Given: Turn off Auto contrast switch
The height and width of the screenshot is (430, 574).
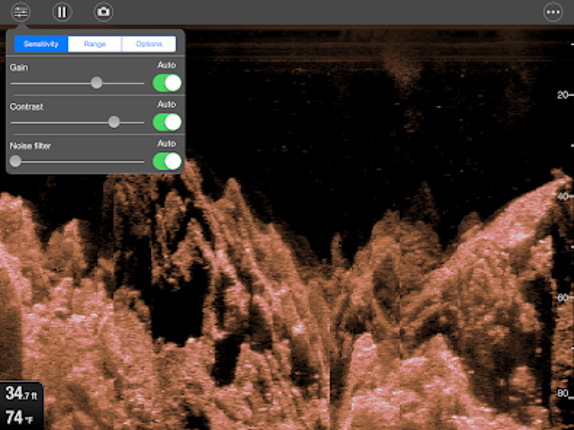Looking at the screenshot, I should 167,122.
